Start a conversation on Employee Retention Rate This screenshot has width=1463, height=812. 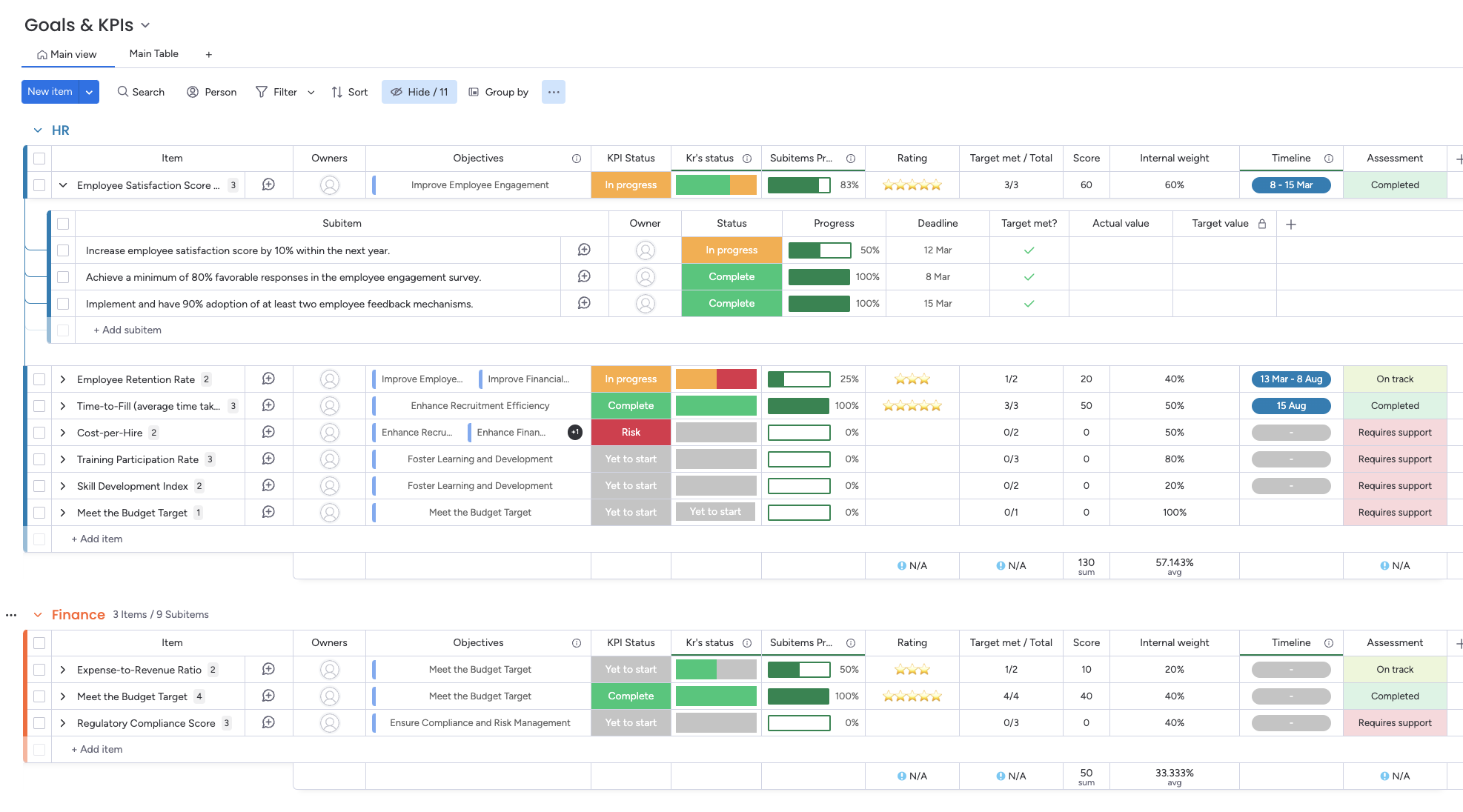pyautogui.click(x=268, y=379)
